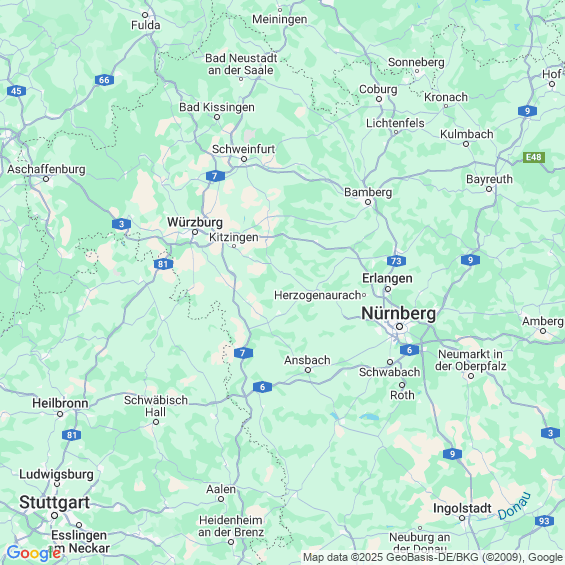Image resolution: width=565 pixels, height=565 pixels.
Task: Click the A3 shield west of Würzburg
Action: 121,224
